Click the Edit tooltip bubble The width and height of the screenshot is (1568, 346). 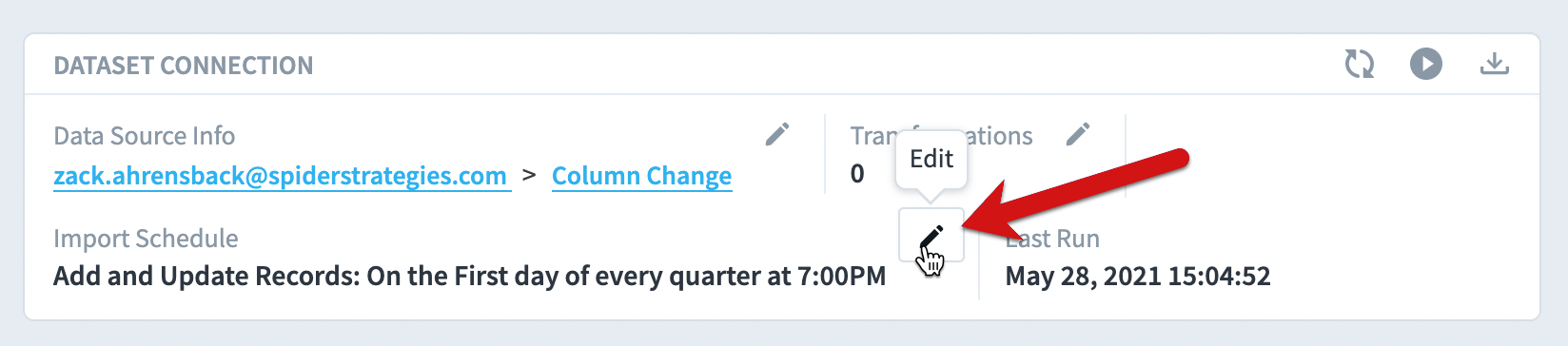pos(931,159)
